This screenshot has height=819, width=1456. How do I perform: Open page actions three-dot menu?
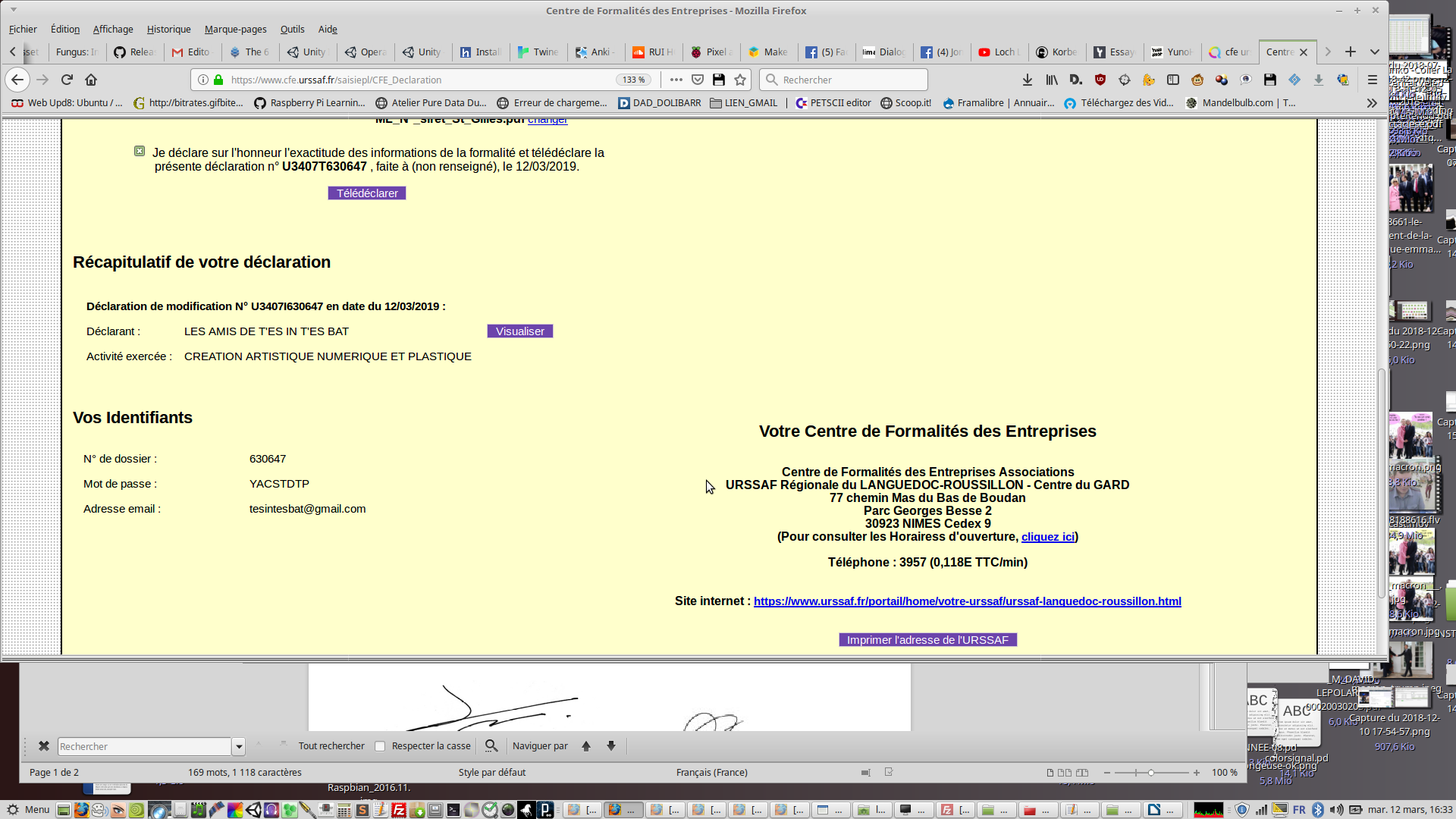pos(676,80)
